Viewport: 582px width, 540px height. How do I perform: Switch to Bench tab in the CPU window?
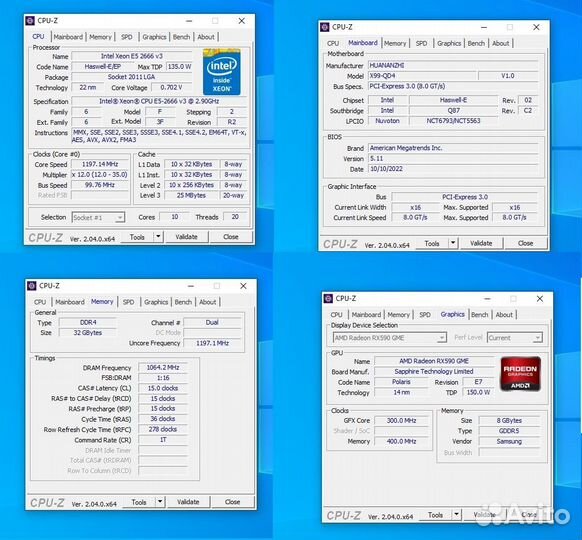point(182,37)
